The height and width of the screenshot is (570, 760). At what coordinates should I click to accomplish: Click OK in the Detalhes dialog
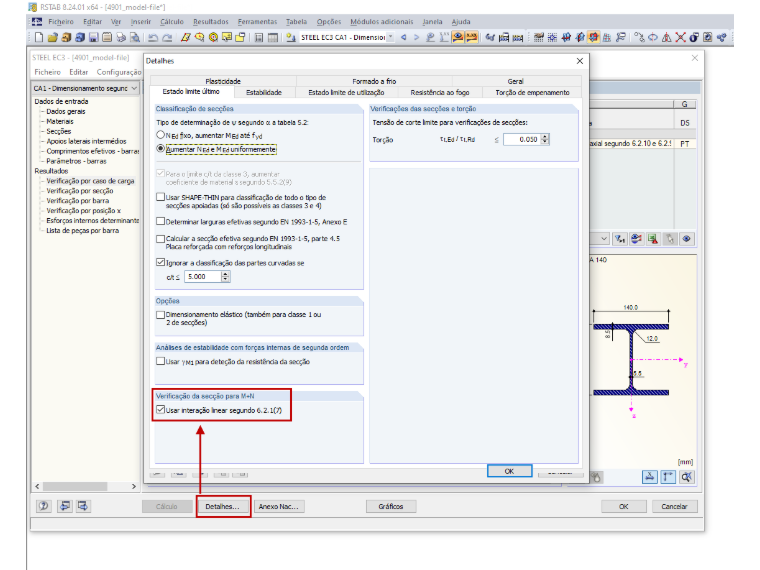[x=509, y=471]
